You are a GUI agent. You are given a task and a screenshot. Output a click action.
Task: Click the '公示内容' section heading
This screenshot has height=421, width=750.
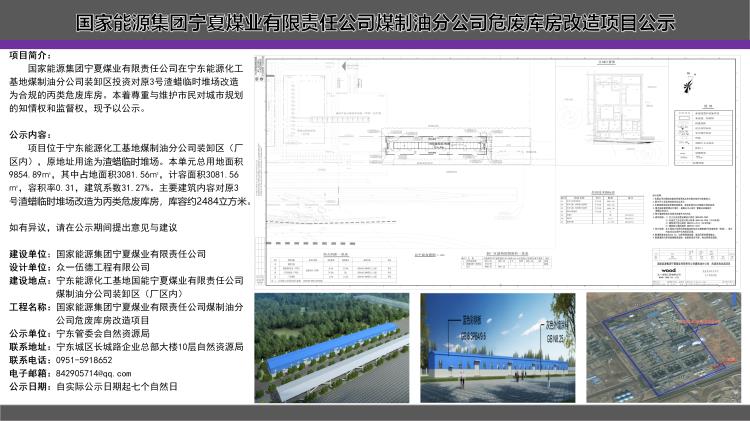coord(32,134)
